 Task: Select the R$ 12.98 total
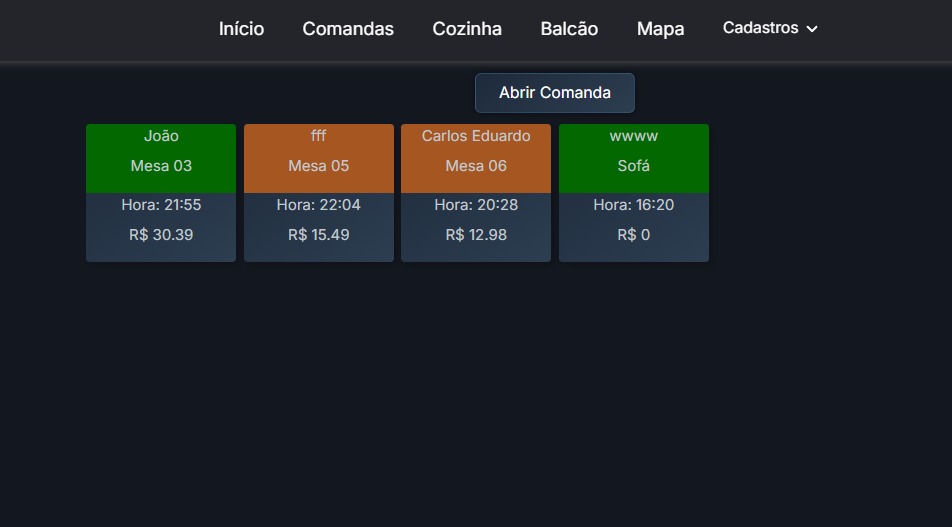tap(476, 235)
